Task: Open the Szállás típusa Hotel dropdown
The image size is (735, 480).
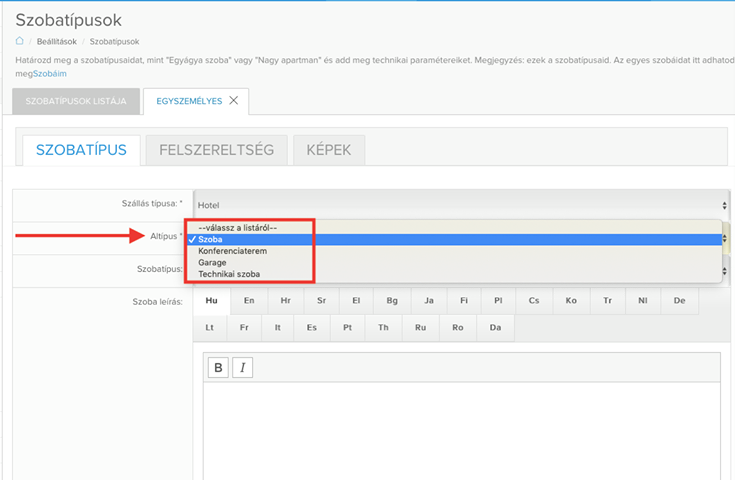Action: point(462,205)
